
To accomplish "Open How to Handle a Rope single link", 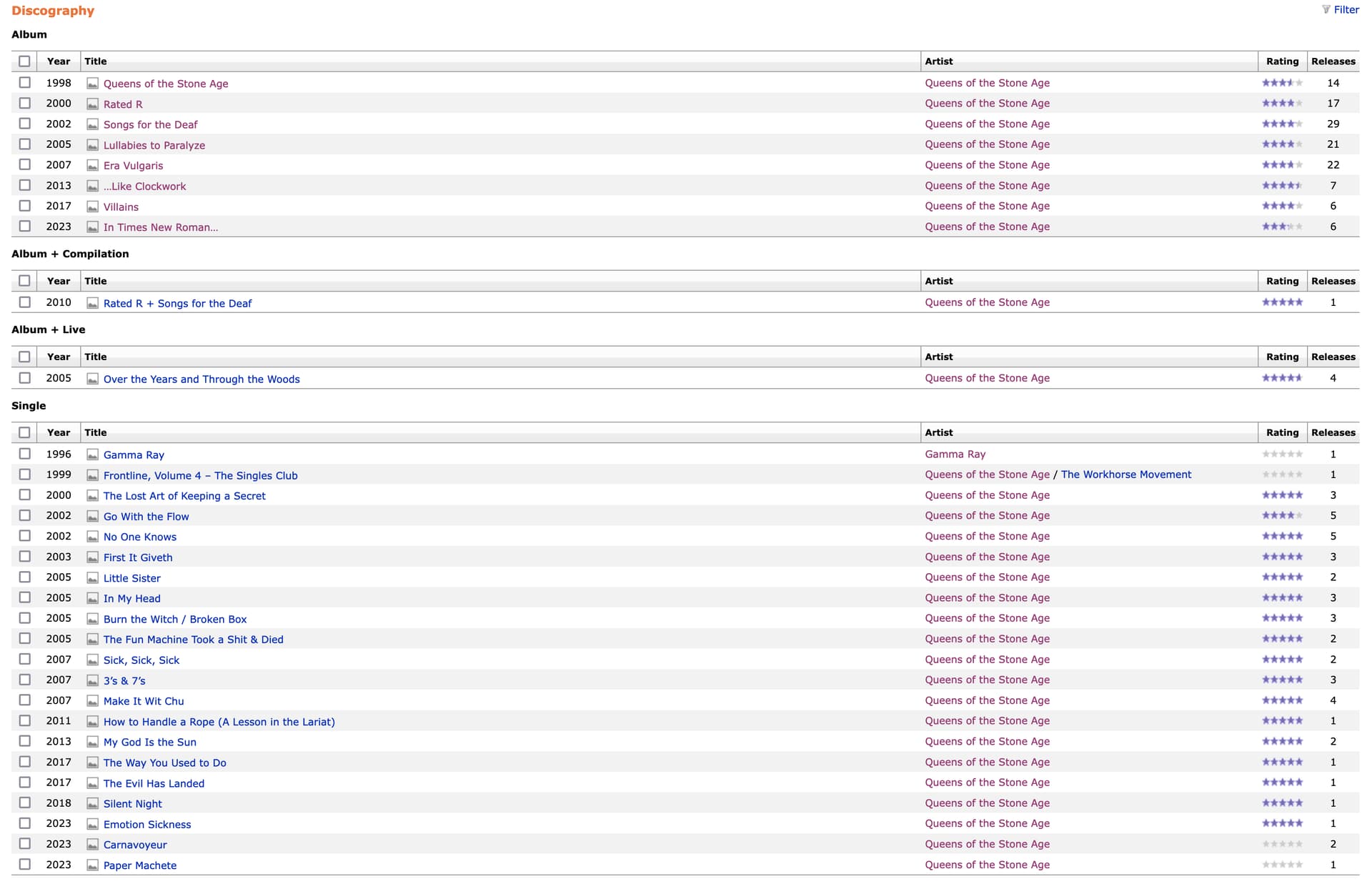I will [x=219, y=722].
